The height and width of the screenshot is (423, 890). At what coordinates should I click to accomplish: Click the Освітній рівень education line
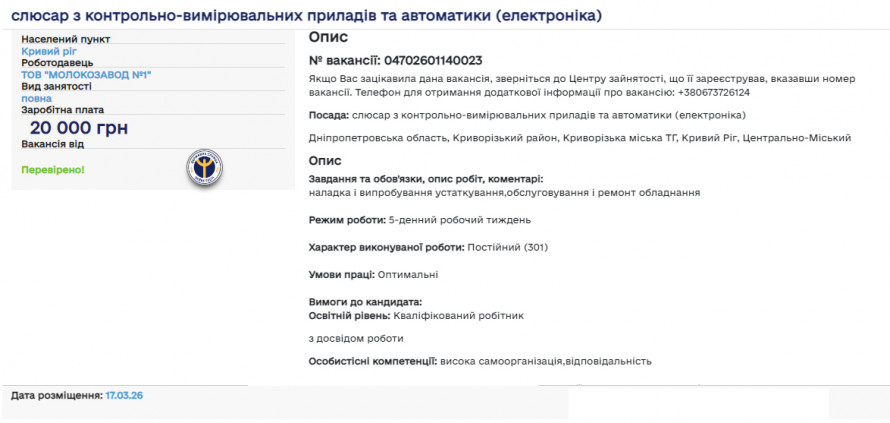(416, 315)
